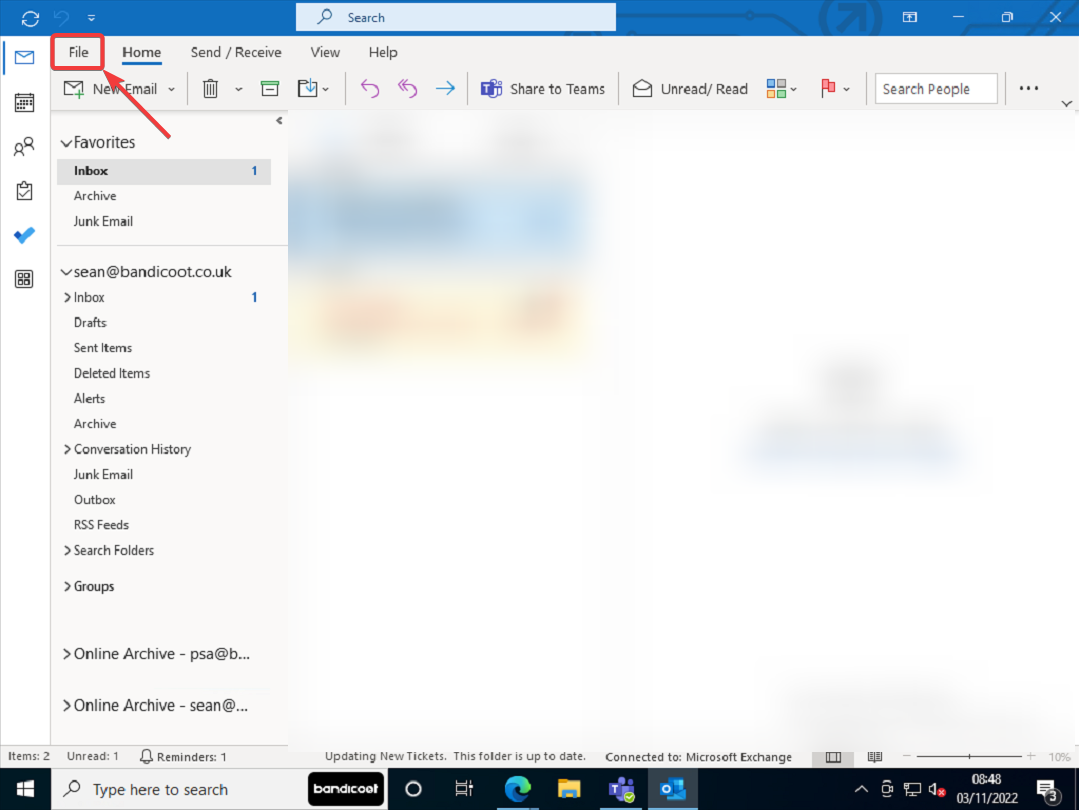Click the Search People box
Viewport: 1079px width, 810px height.
[x=935, y=88]
